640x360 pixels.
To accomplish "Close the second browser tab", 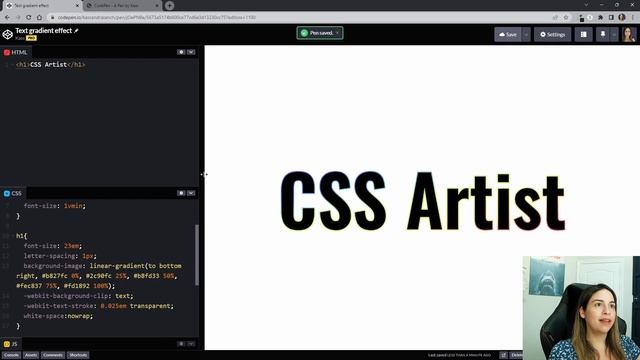I will click(157, 6).
